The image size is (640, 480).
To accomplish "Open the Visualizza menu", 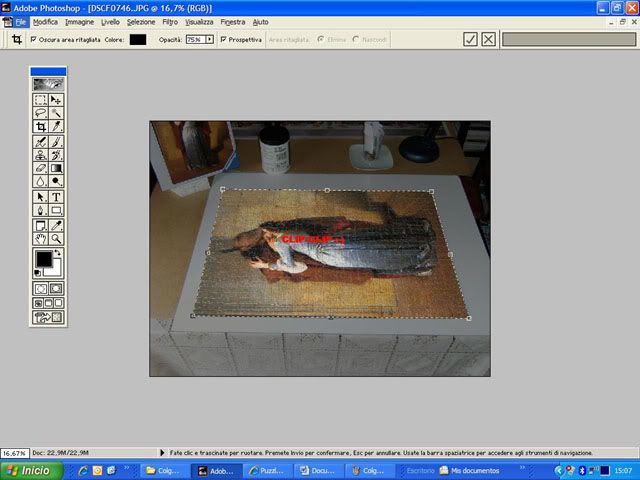I will tap(199, 22).
